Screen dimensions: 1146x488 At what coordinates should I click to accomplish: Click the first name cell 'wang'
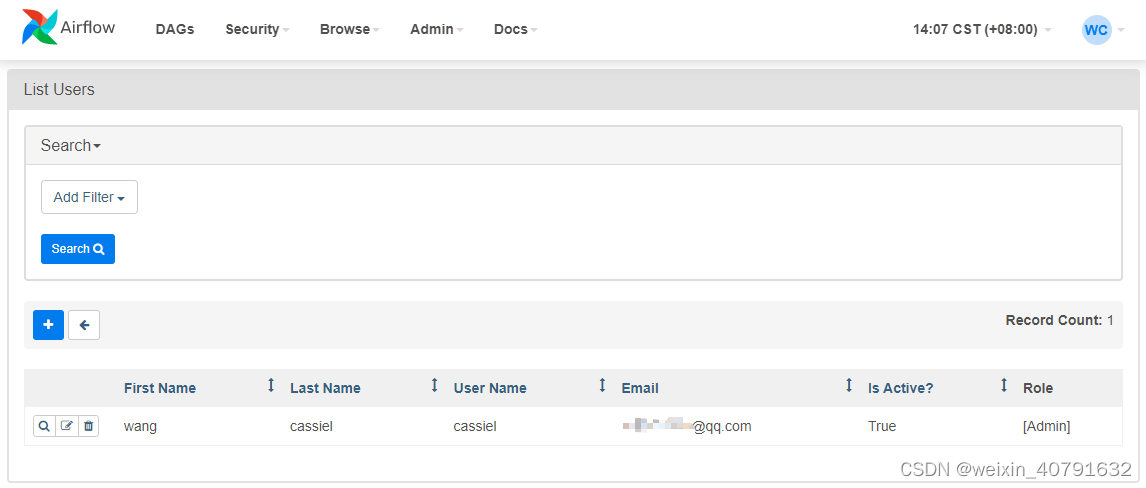[x=140, y=427]
